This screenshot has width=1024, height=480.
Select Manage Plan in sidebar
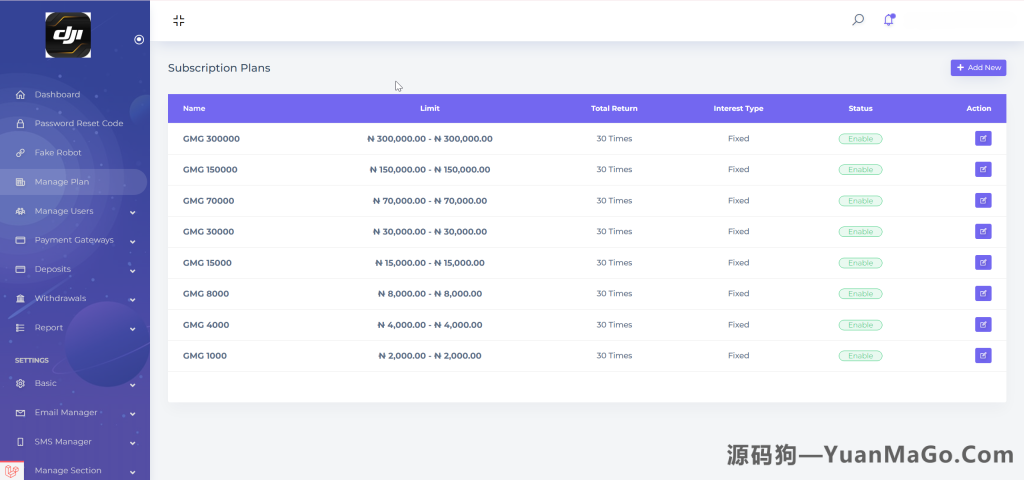pyautogui.click(x=73, y=182)
